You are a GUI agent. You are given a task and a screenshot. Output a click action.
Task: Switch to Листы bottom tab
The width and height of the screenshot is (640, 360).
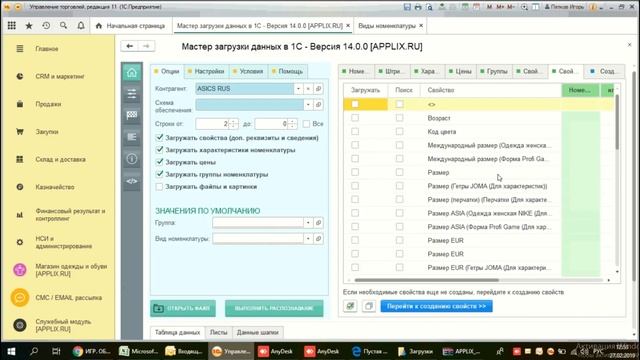(x=218, y=332)
